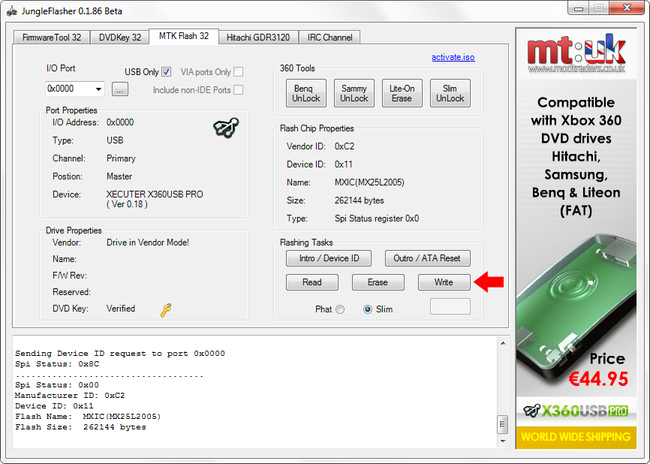This screenshot has height=464, width=650.
Task: Click the Lite-On Erase button
Action: click(402, 93)
